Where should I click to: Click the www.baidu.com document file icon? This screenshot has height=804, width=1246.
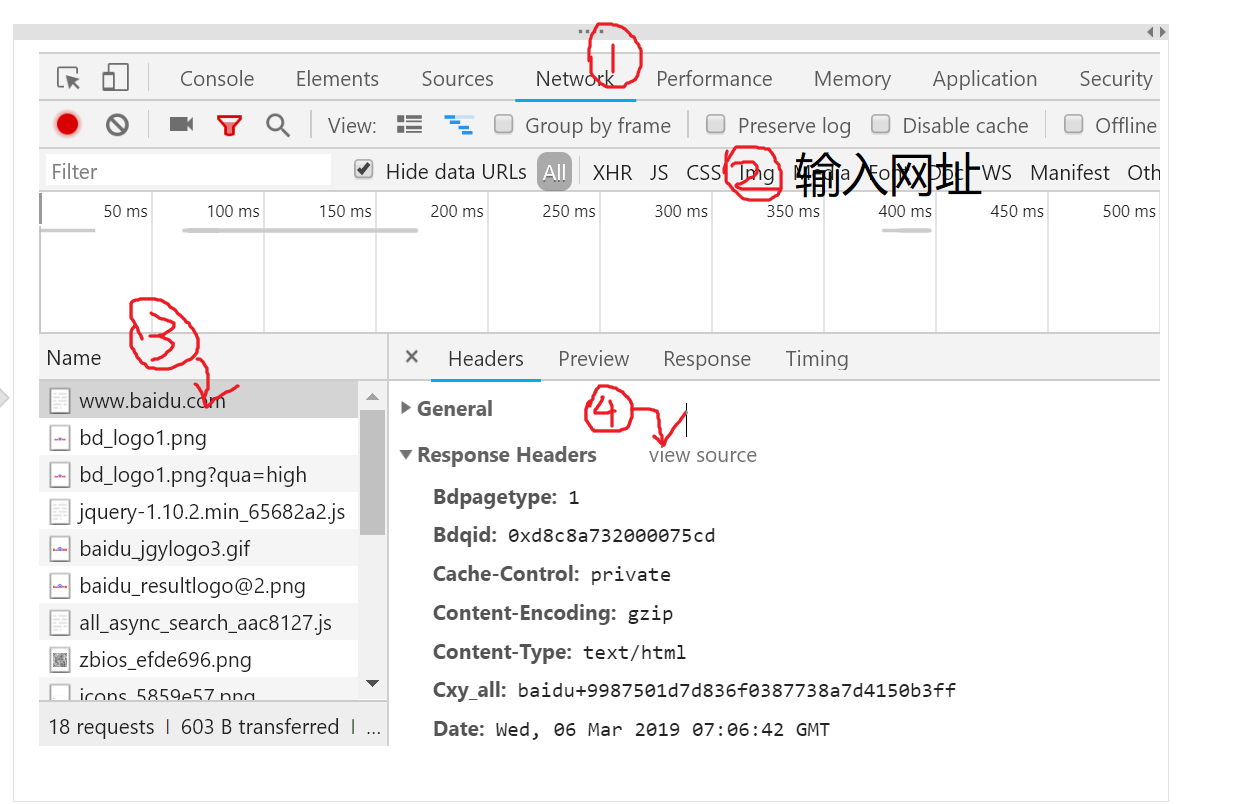coord(60,401)
